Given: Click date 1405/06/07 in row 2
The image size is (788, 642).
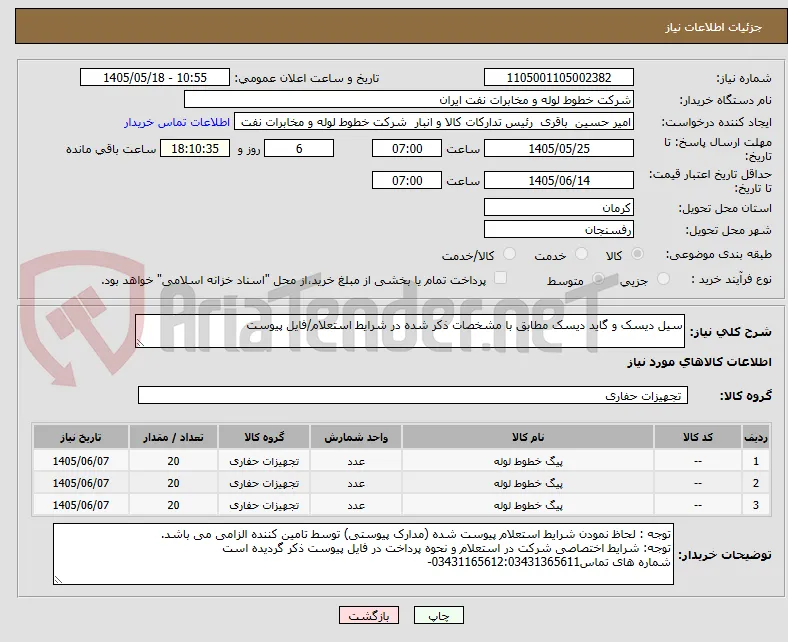Looking at the screenshot, I should pos(81,483).
